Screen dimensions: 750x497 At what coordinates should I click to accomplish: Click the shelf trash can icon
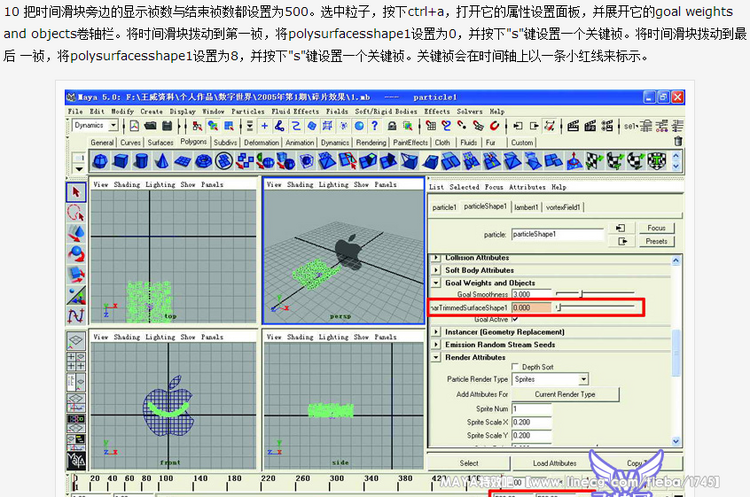point(677,142)
